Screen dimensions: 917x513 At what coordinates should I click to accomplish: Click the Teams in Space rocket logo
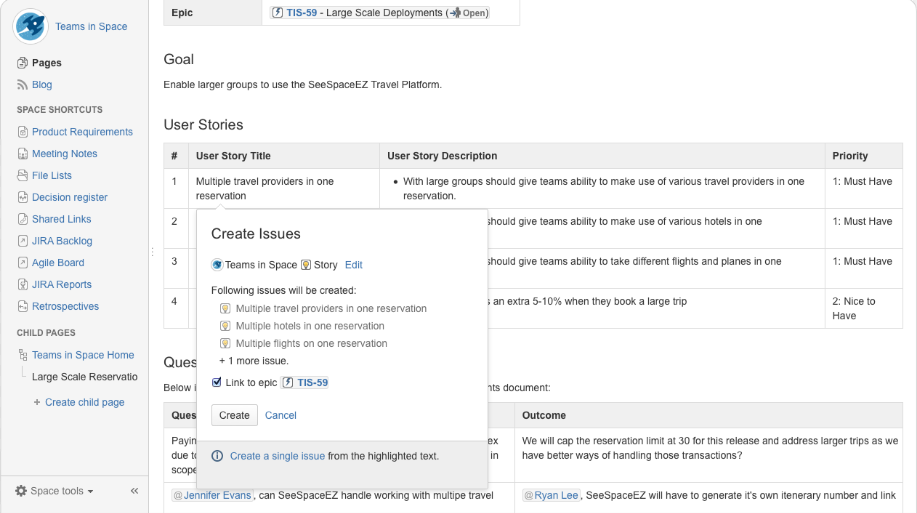(30, 26)
